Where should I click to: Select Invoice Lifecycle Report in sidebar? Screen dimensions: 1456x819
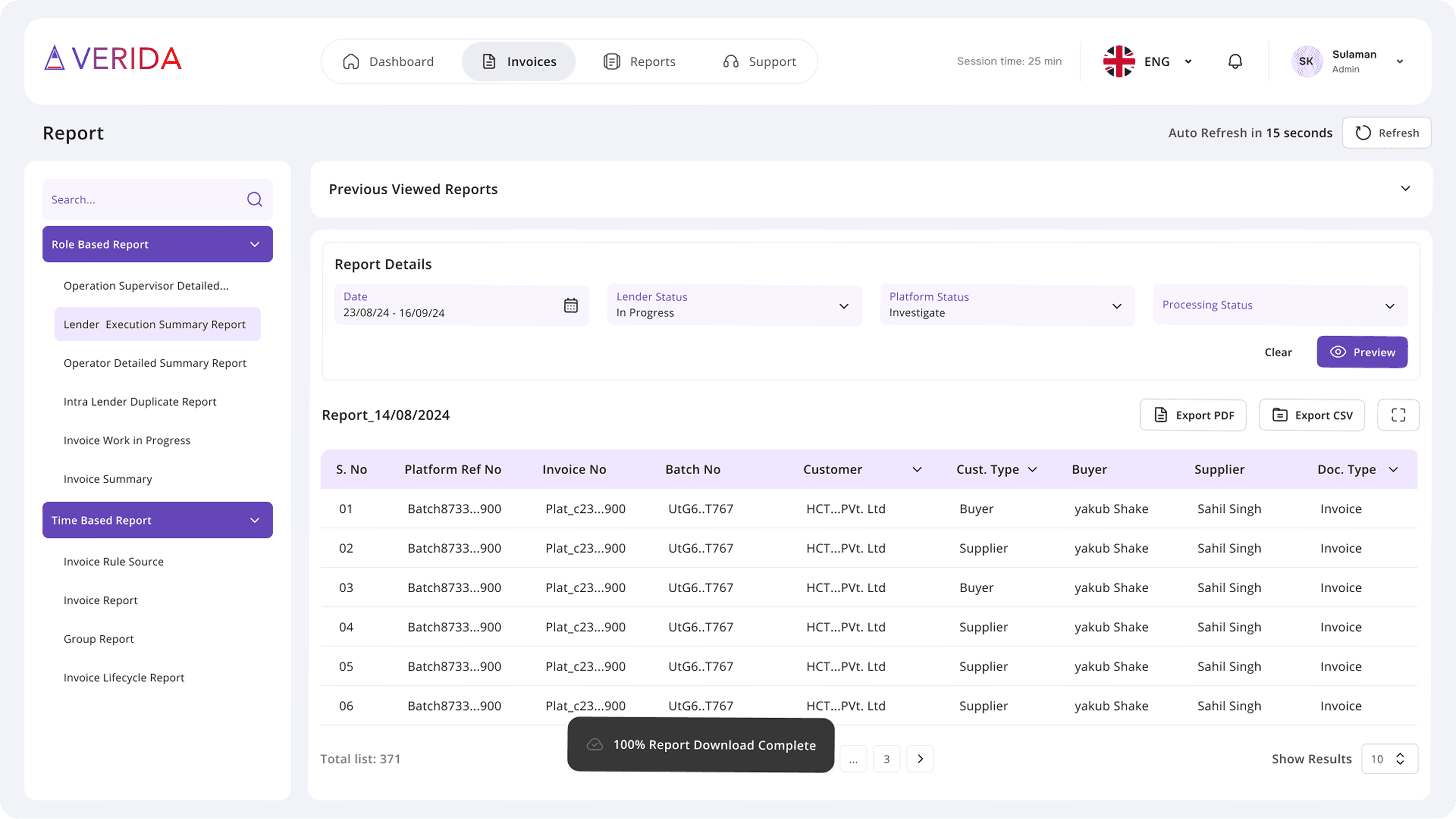pos(124,677)
